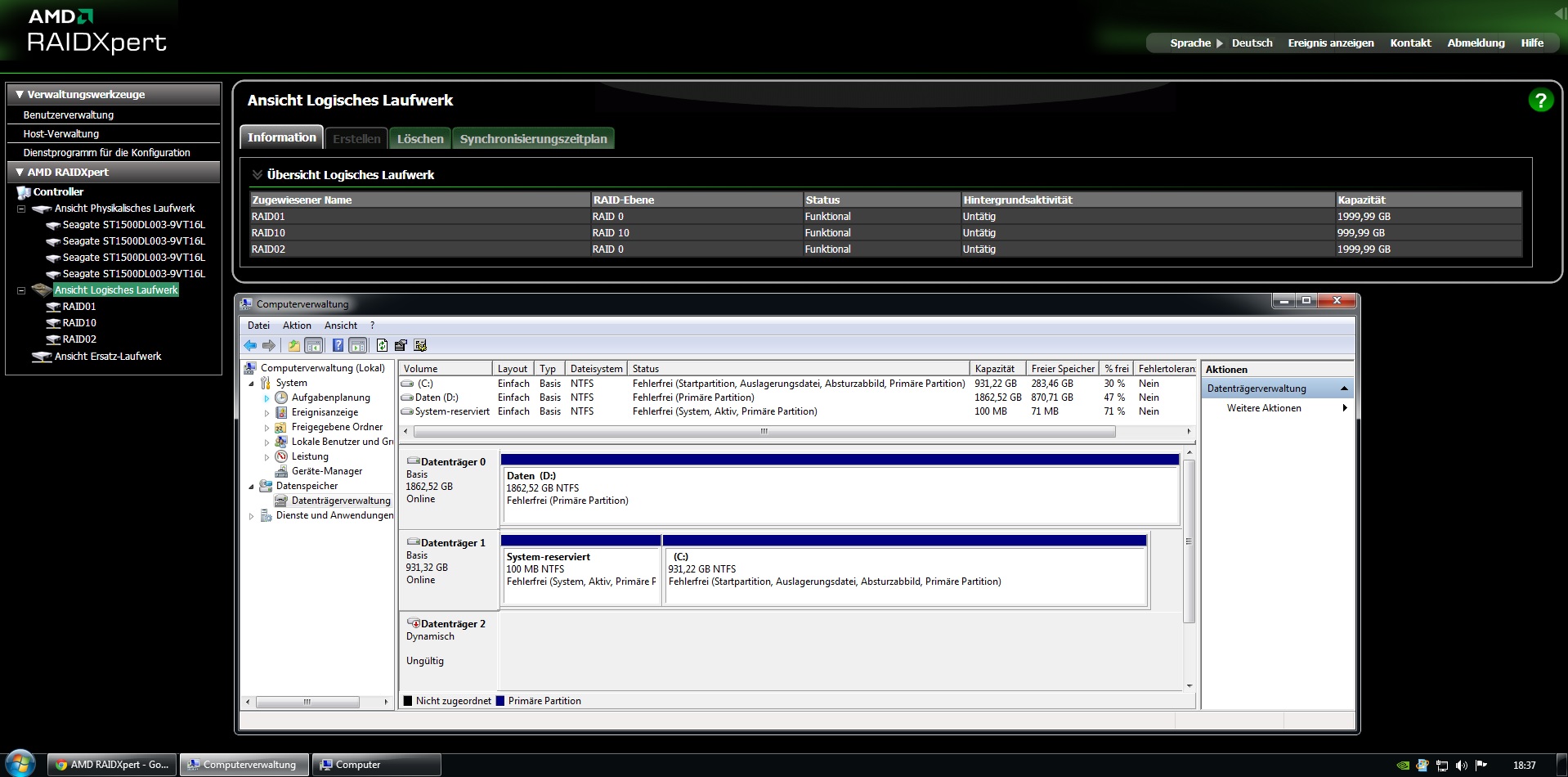
Task: Click the Abmeldung logout link
Action: tap(1476, 43)
